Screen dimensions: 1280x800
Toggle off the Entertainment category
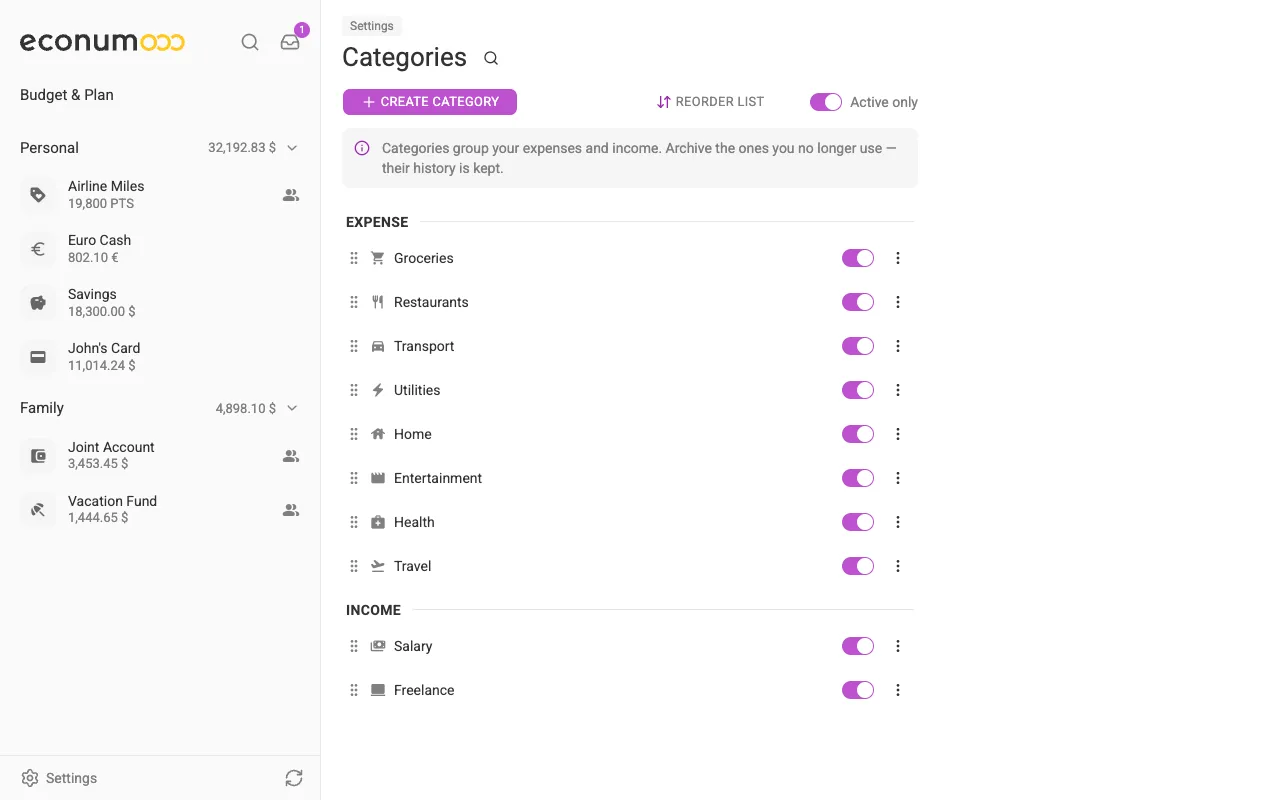point(858,478)
